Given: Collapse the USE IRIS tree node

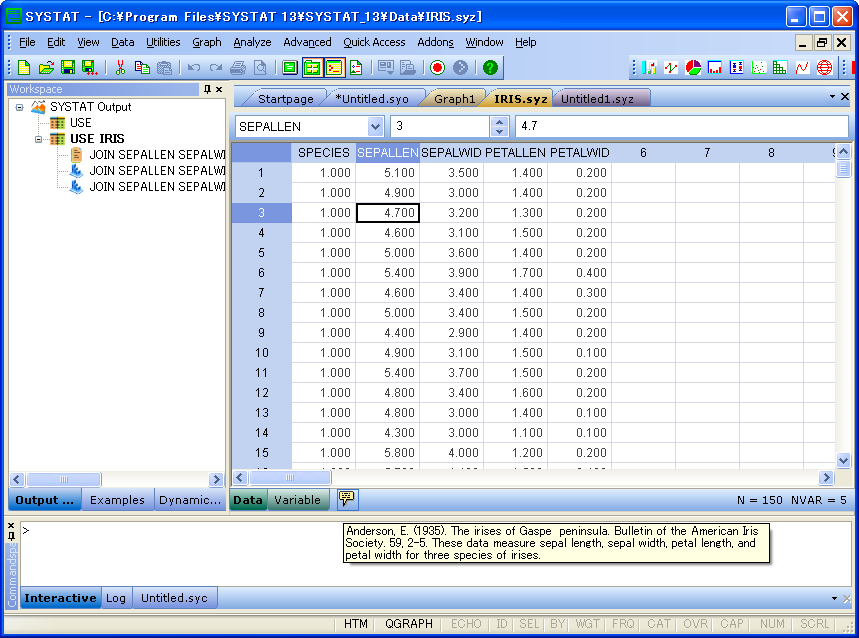Looking at the screenshot, I should (38, 139).
